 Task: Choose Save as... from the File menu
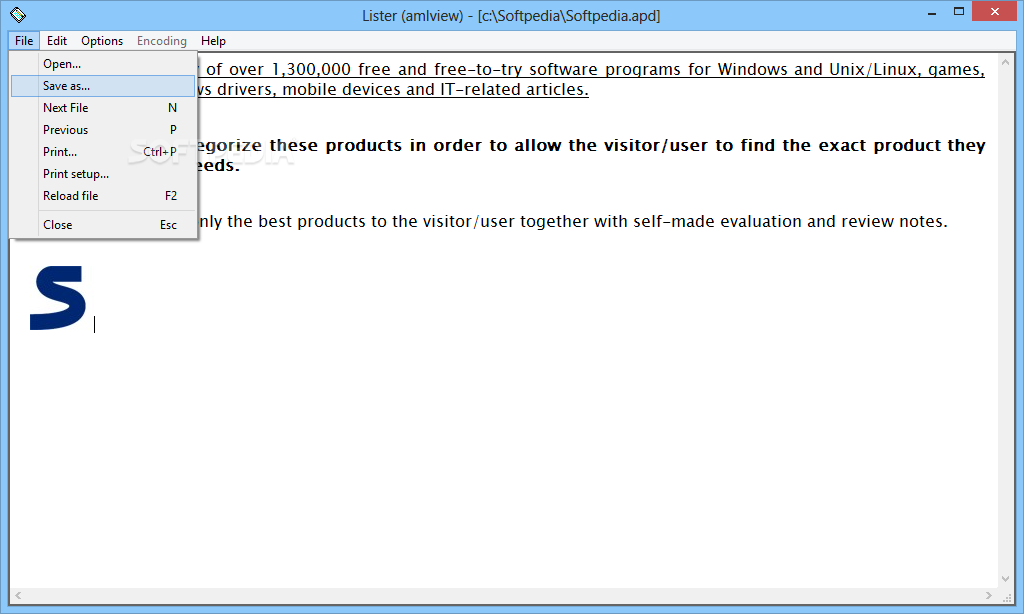103,86
